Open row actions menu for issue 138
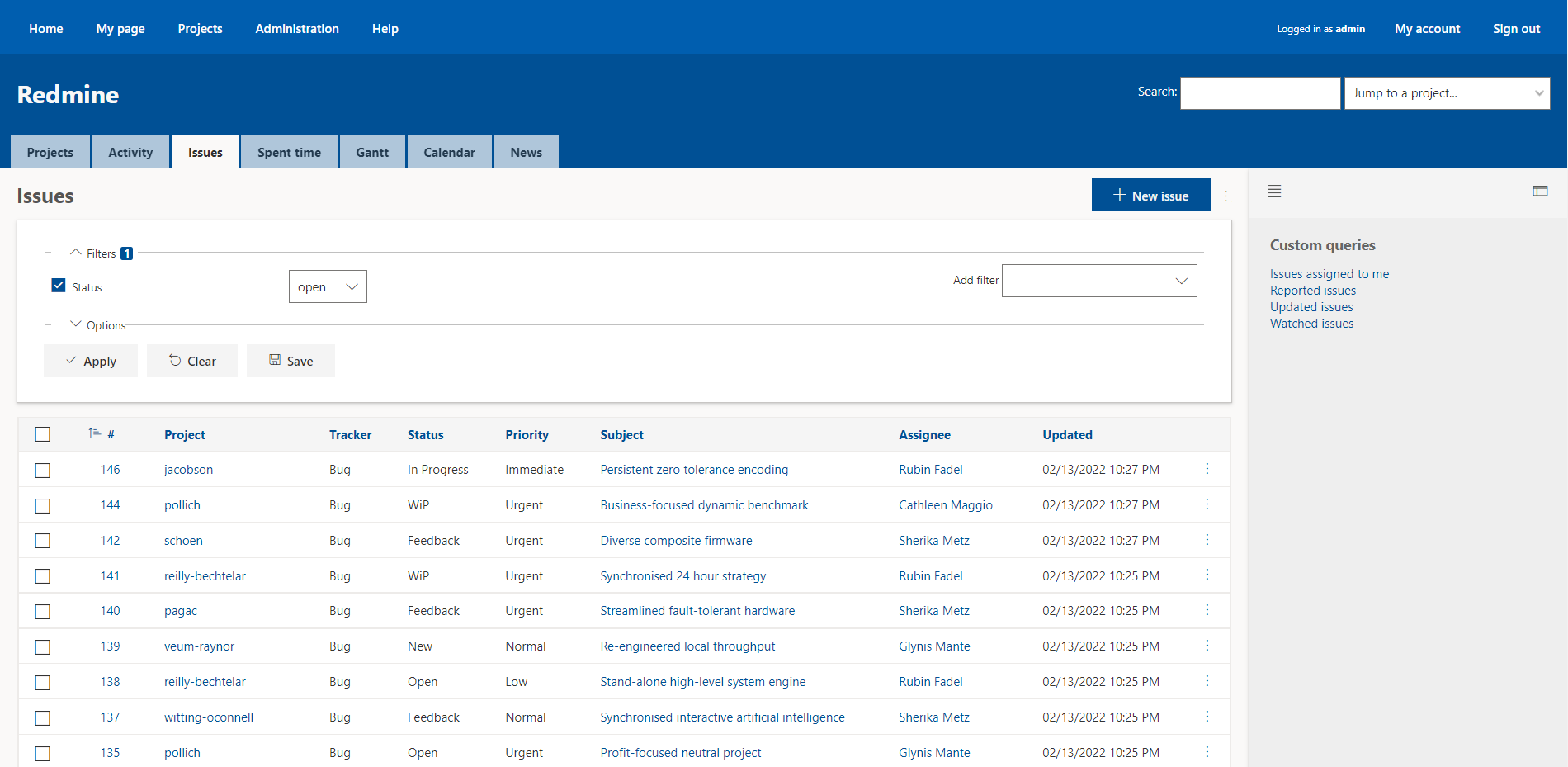This screenshot has height=767, width=1568. pos(1207,681)
